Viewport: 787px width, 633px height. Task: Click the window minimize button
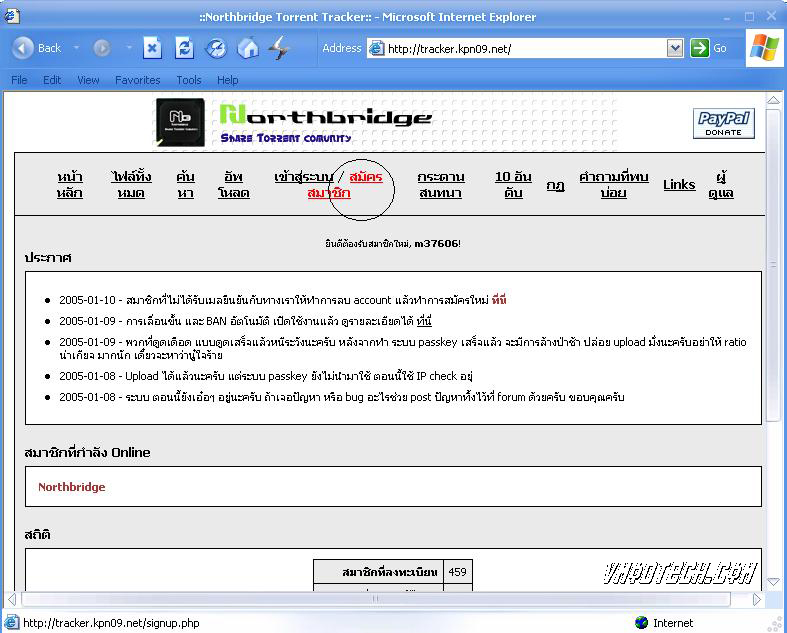(727, 18)
